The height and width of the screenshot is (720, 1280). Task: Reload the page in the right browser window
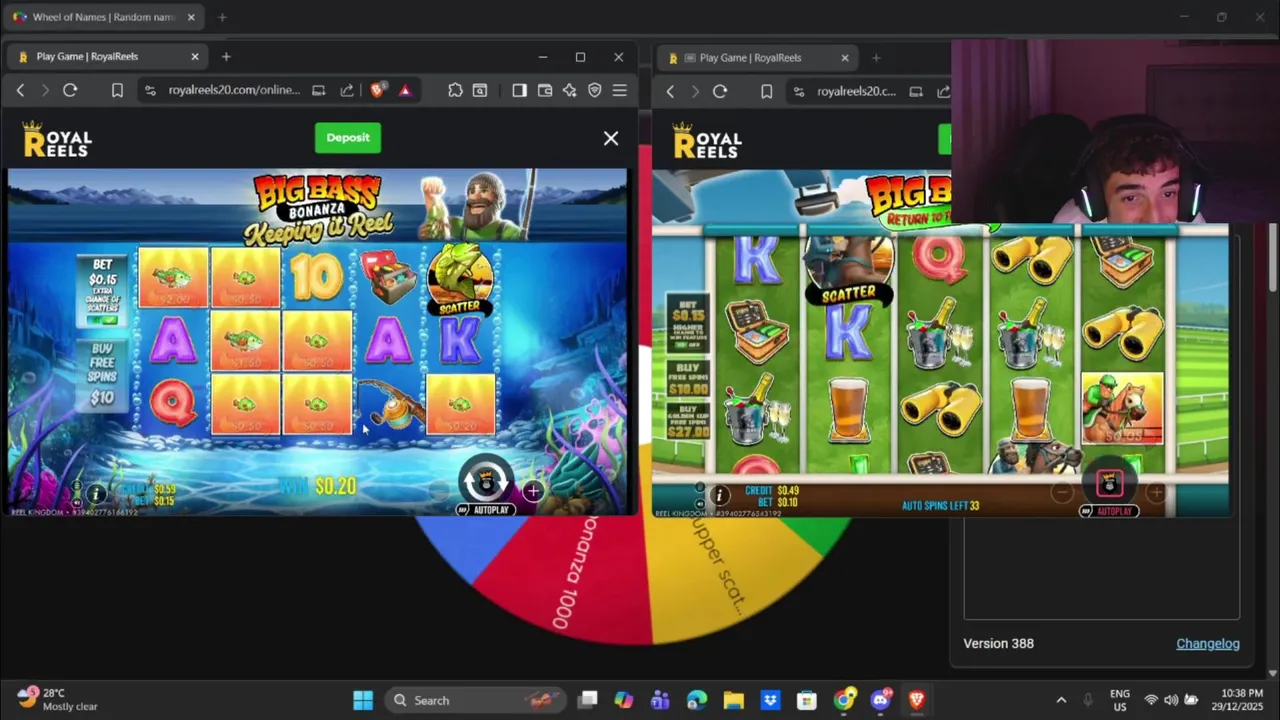[720, 91]
